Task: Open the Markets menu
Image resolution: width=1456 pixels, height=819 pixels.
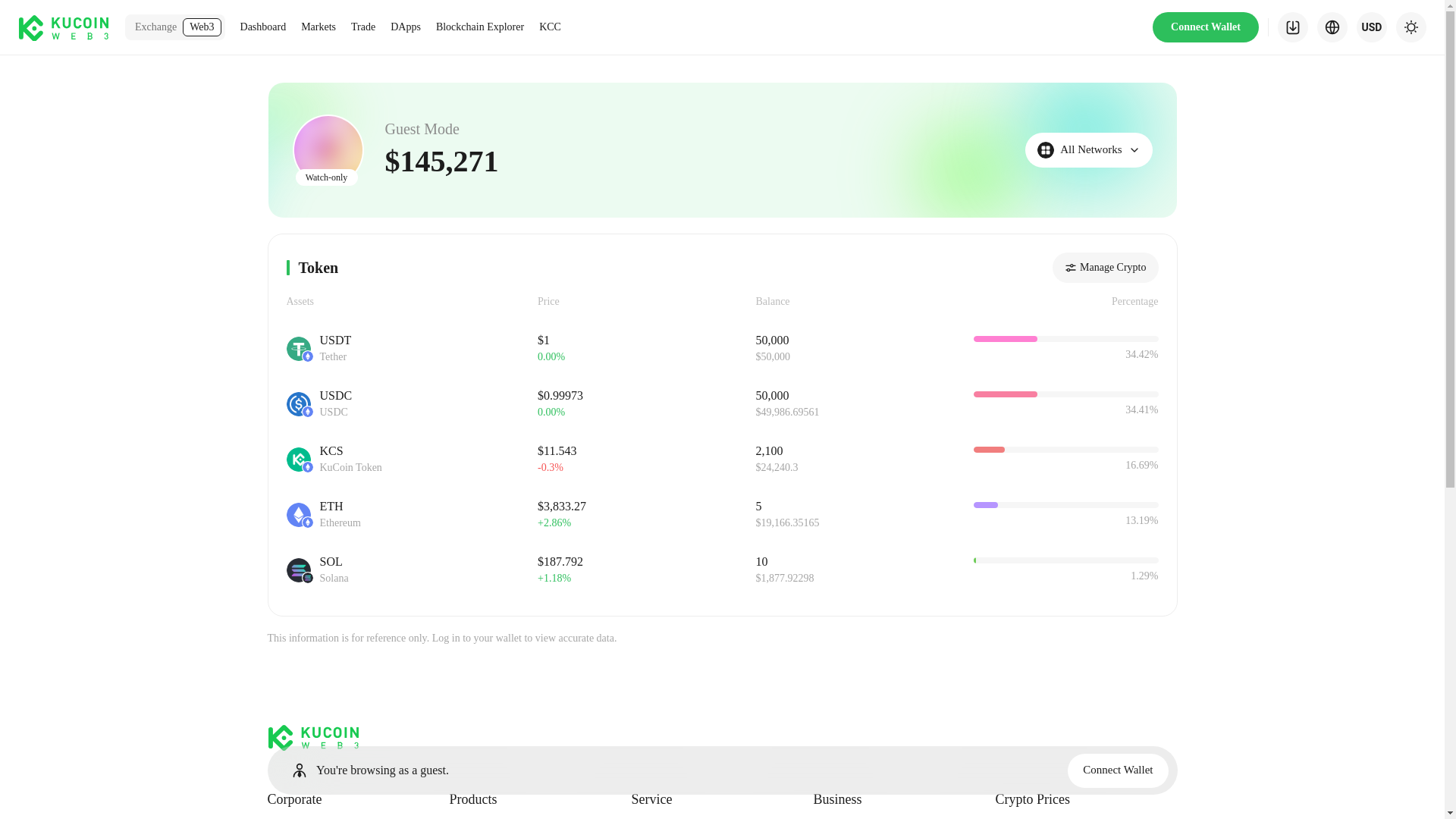Action: [318, 27]
